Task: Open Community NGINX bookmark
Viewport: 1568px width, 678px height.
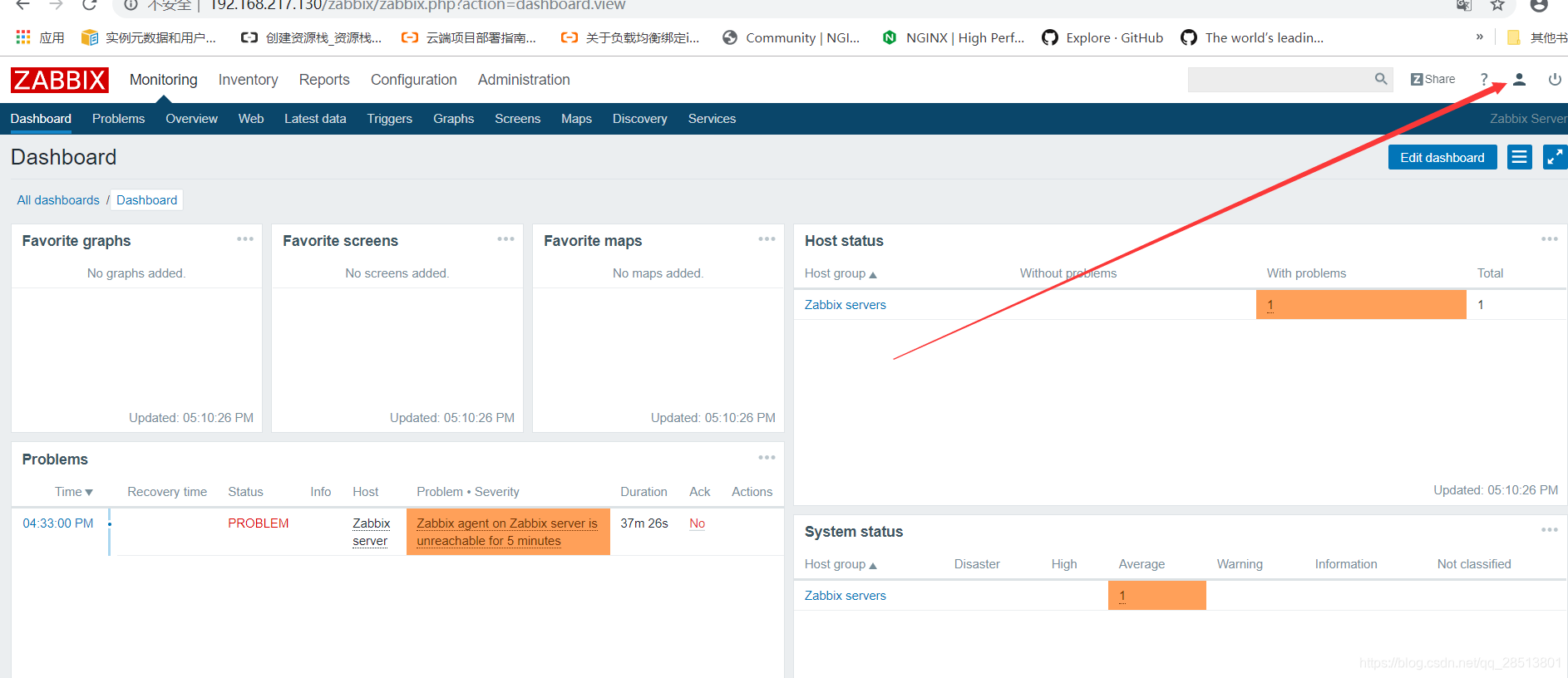Action: 791,37
